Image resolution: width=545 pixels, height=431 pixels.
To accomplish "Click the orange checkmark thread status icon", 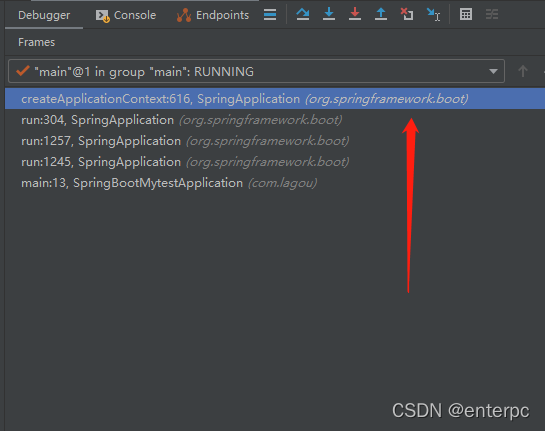I will pyautogui.click(x=23, y=71).
